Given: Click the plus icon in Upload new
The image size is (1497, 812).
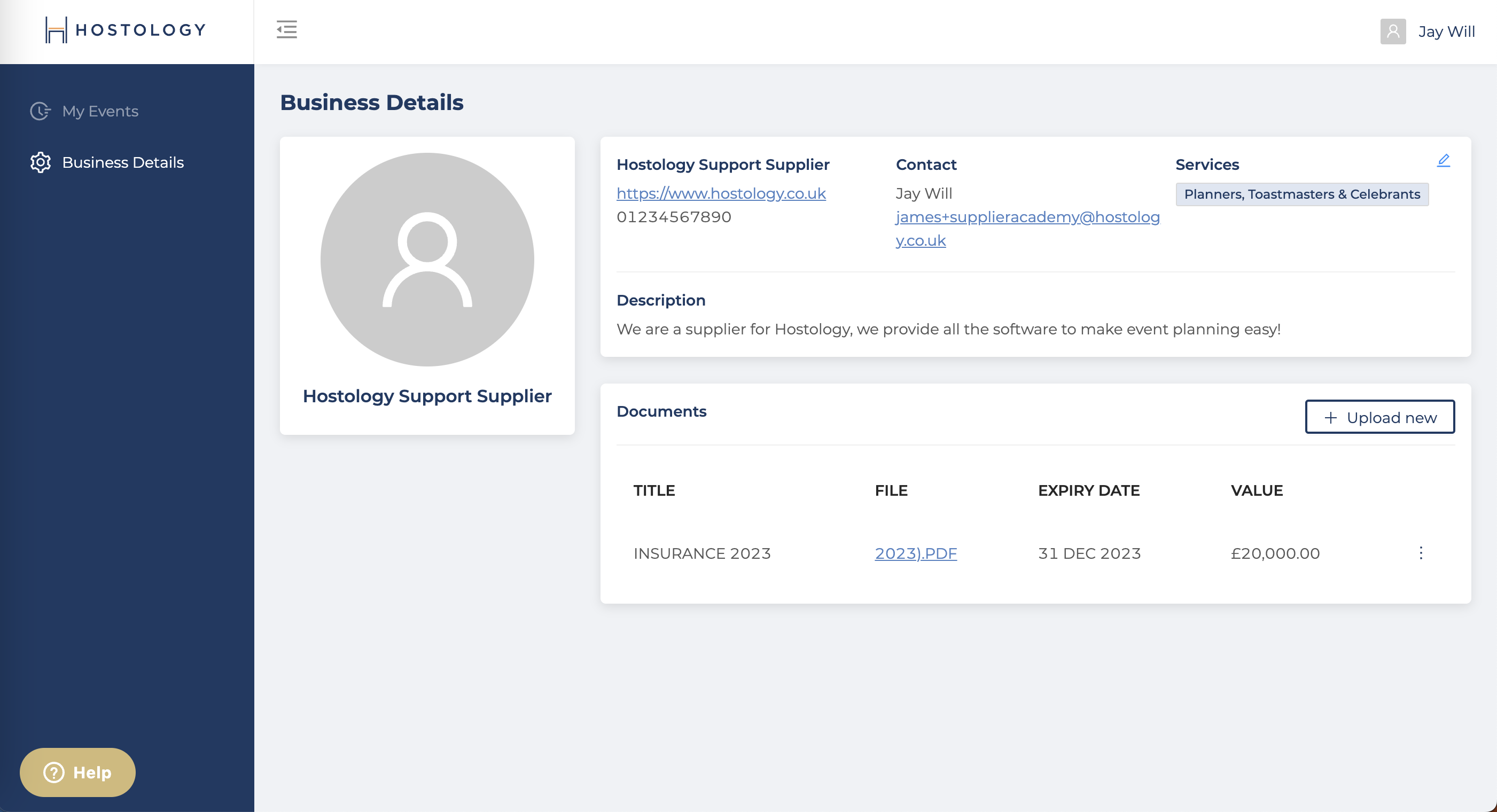Looking at the screenshot, I should pos(1330,417).
